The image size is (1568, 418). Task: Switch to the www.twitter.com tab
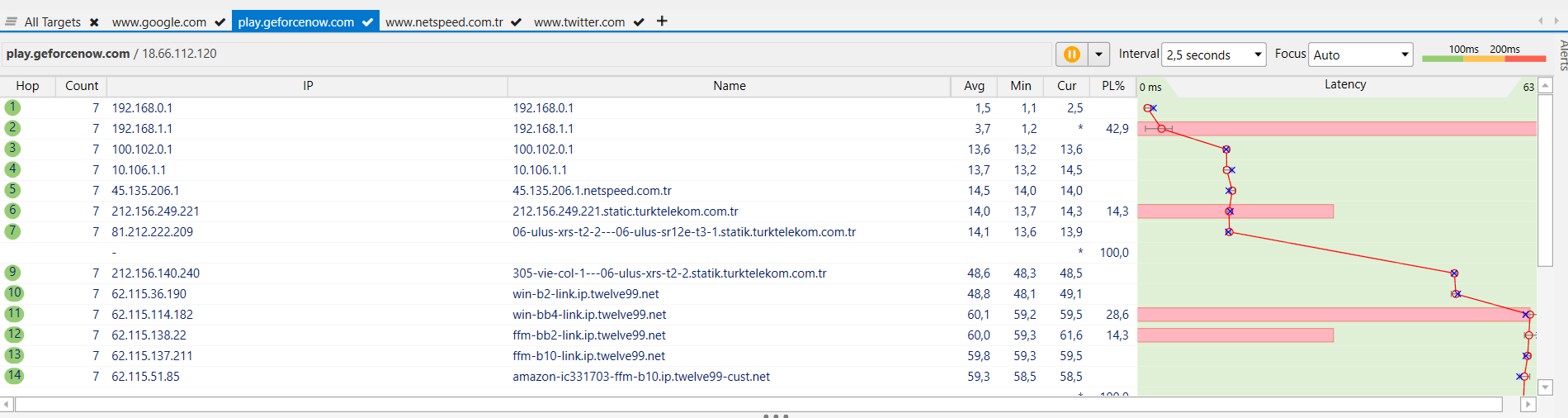pos(579,22)
